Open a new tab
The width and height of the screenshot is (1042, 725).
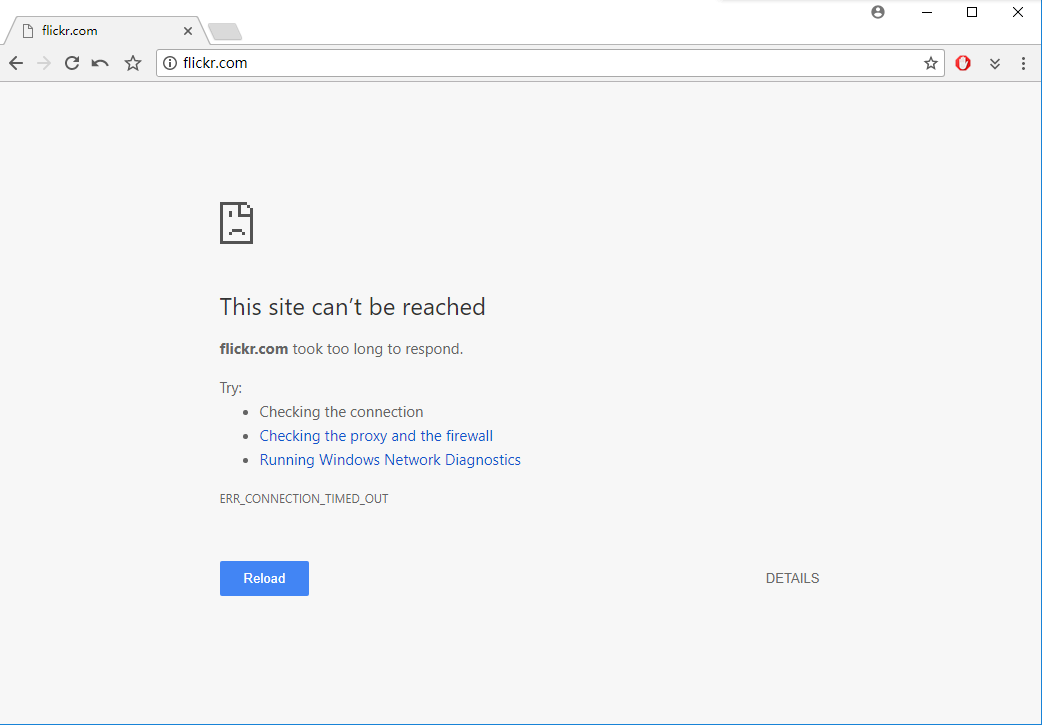(x=225, y=31)
